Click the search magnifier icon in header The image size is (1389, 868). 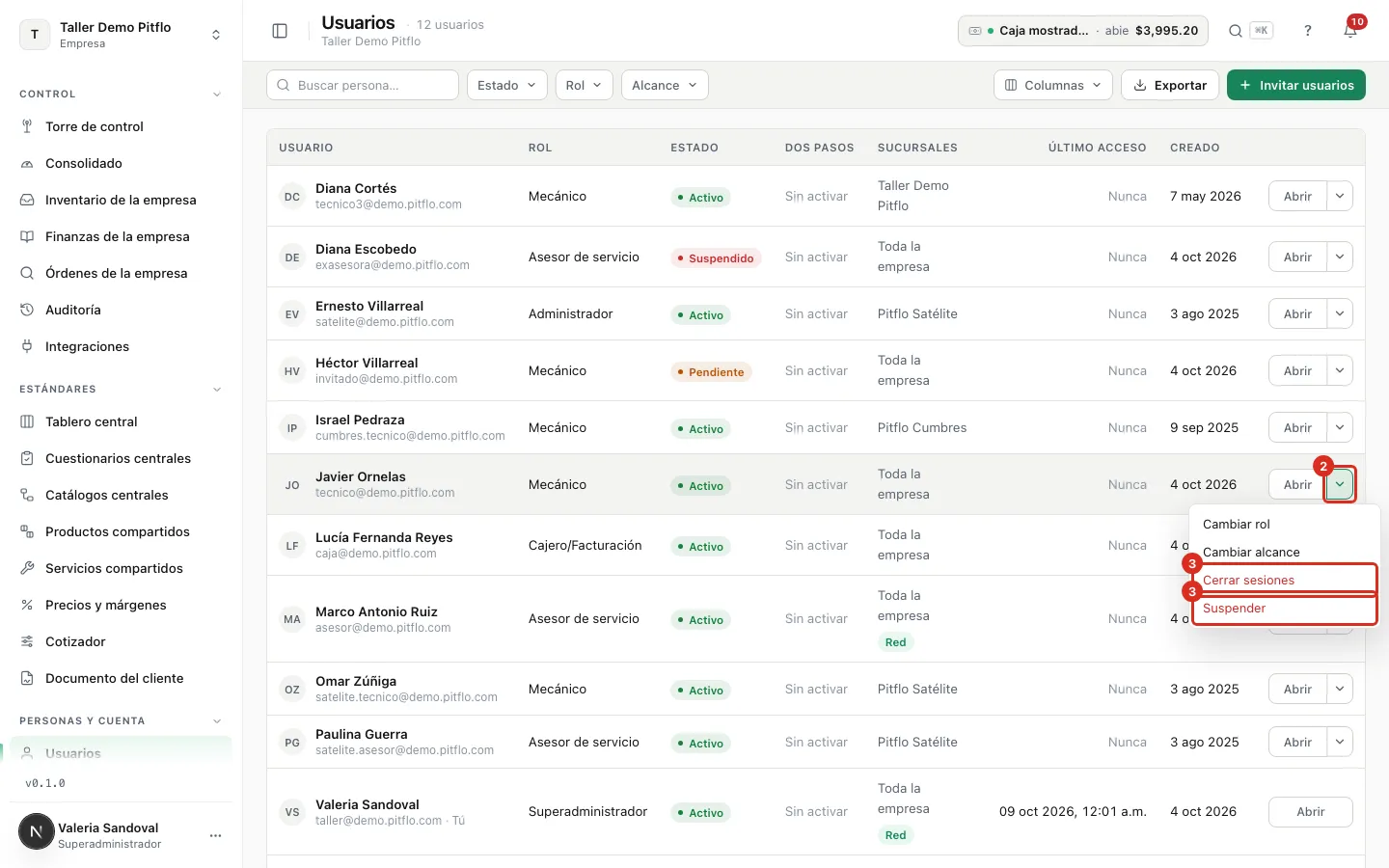pos(1235,31)
